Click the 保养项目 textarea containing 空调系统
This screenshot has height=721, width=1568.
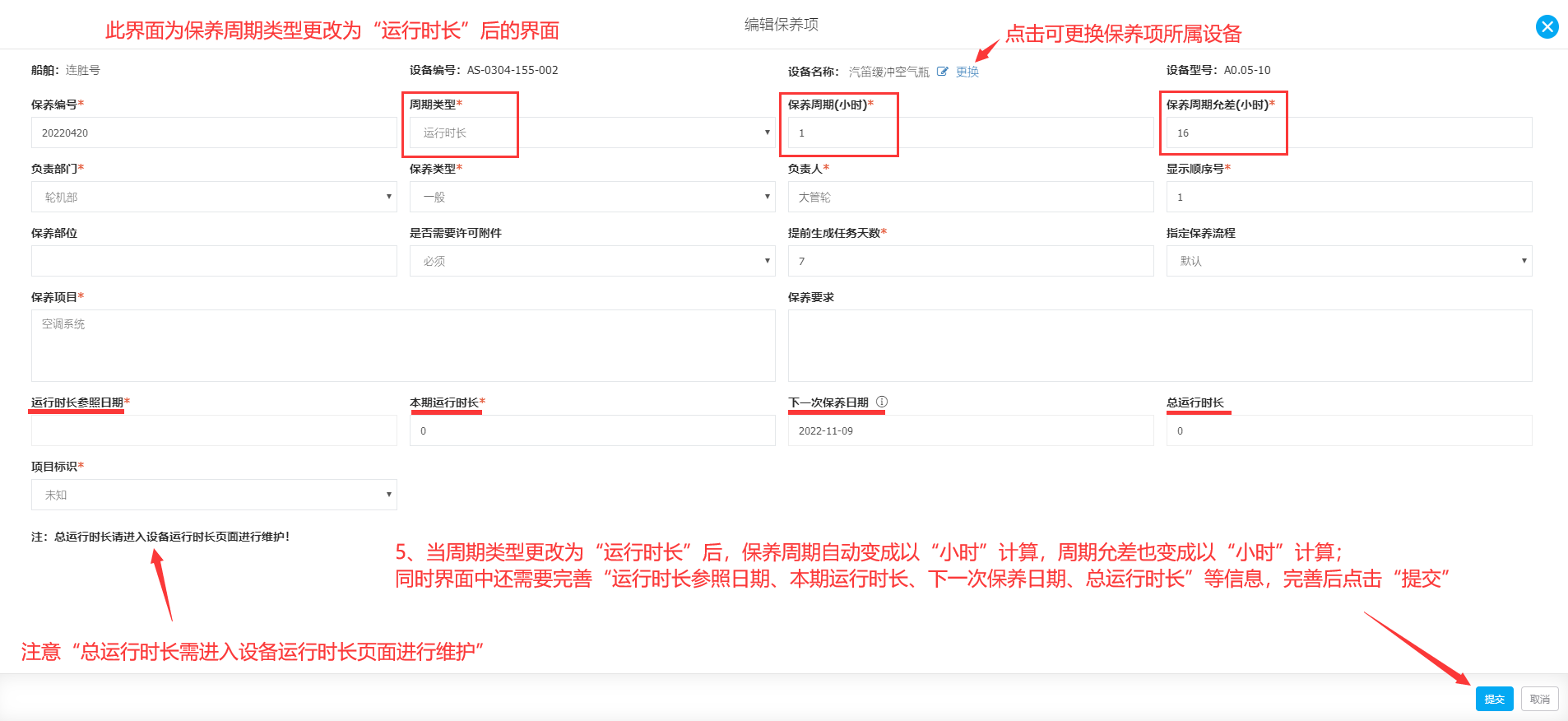point(403,346)
